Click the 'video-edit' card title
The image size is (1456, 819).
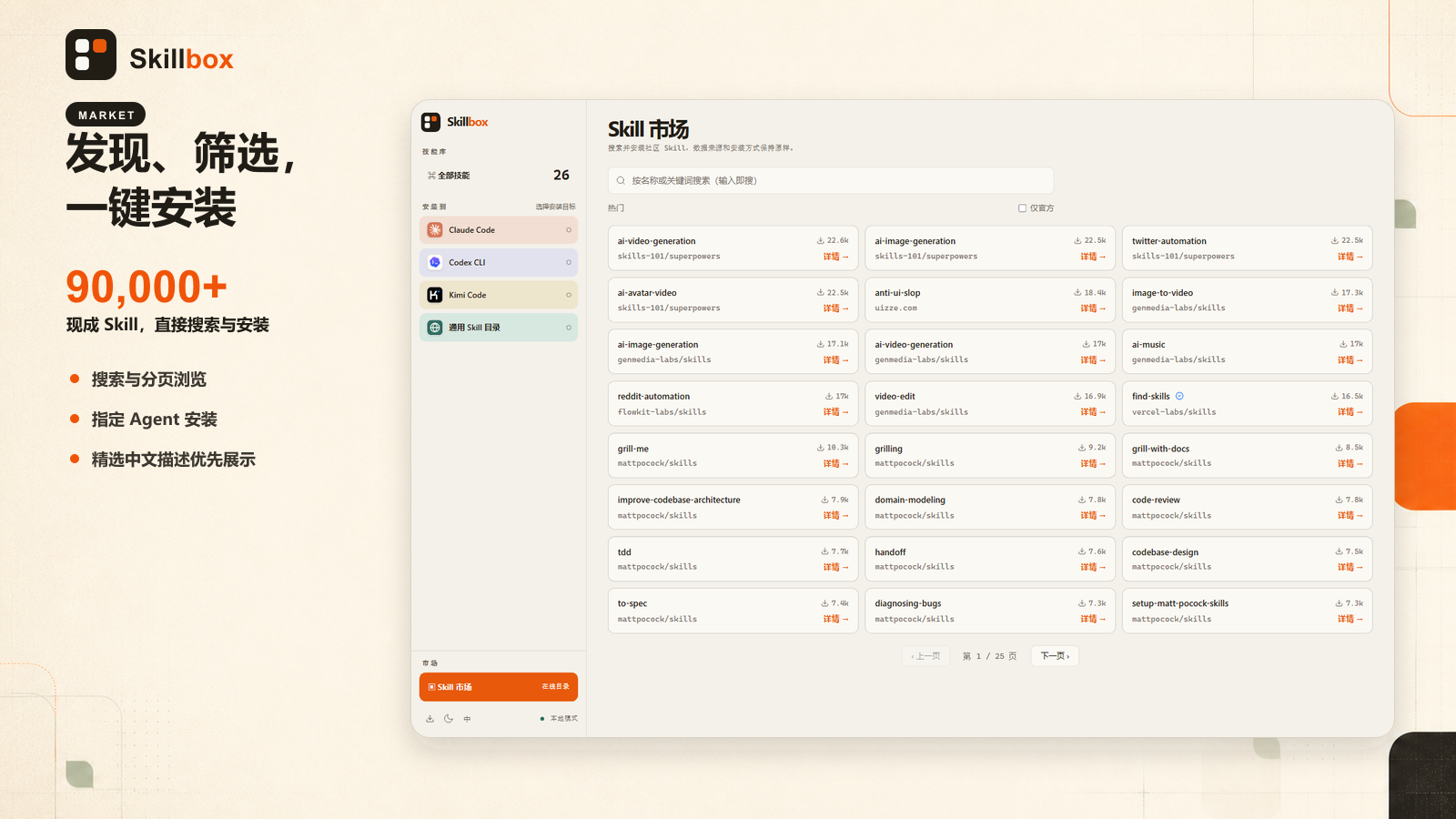click(x=895, y=397)
